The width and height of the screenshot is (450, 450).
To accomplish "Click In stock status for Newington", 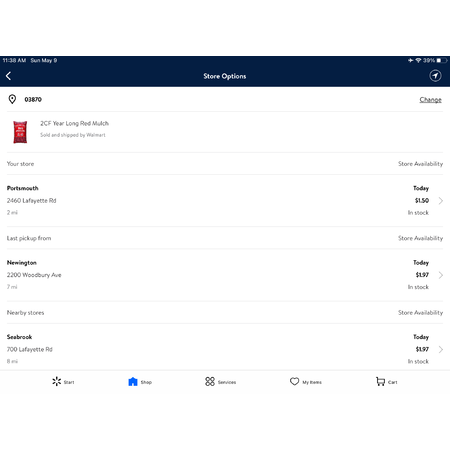I will 418,287.
